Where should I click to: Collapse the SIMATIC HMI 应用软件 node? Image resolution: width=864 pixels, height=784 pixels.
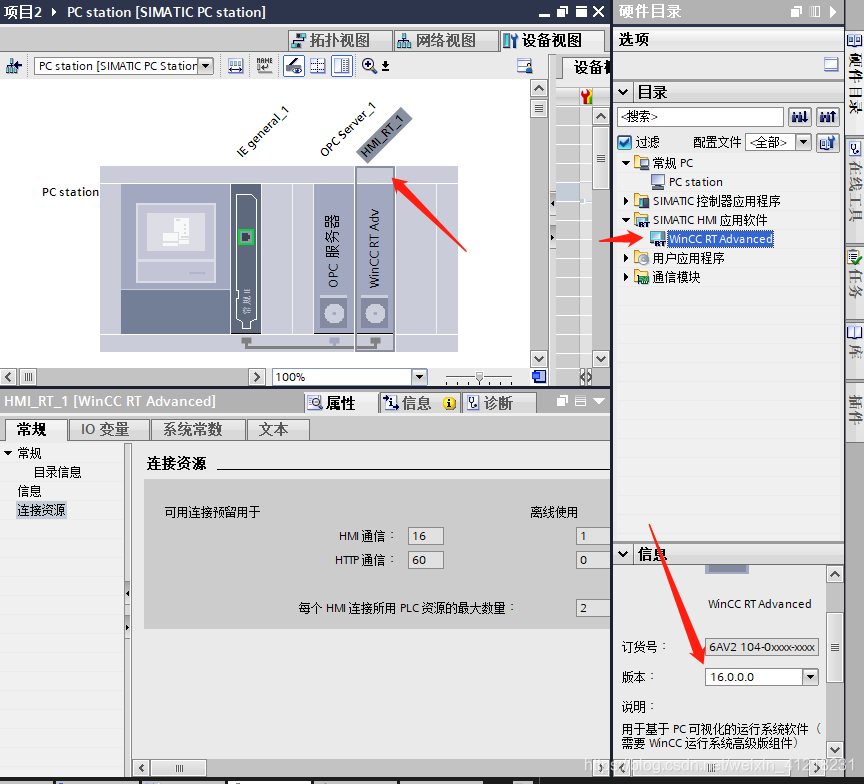coord(625,220)
